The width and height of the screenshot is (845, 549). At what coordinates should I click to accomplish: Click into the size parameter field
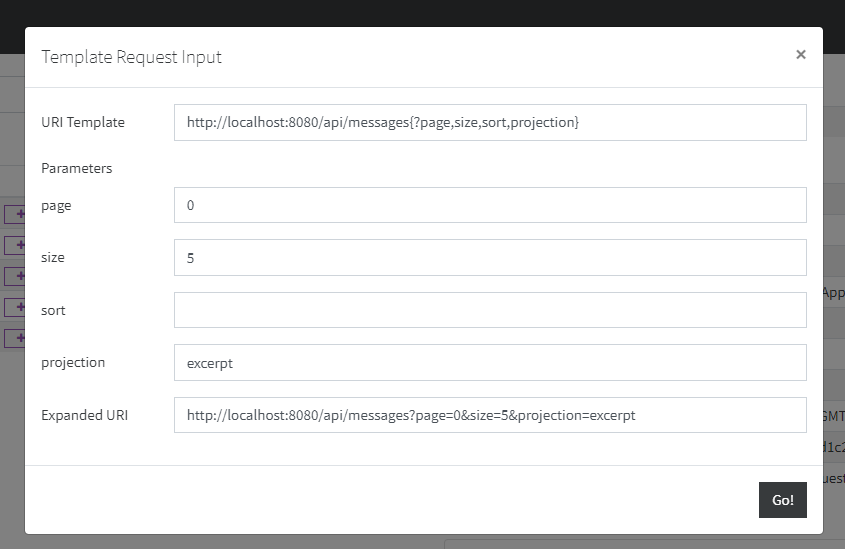pos(490,257)
